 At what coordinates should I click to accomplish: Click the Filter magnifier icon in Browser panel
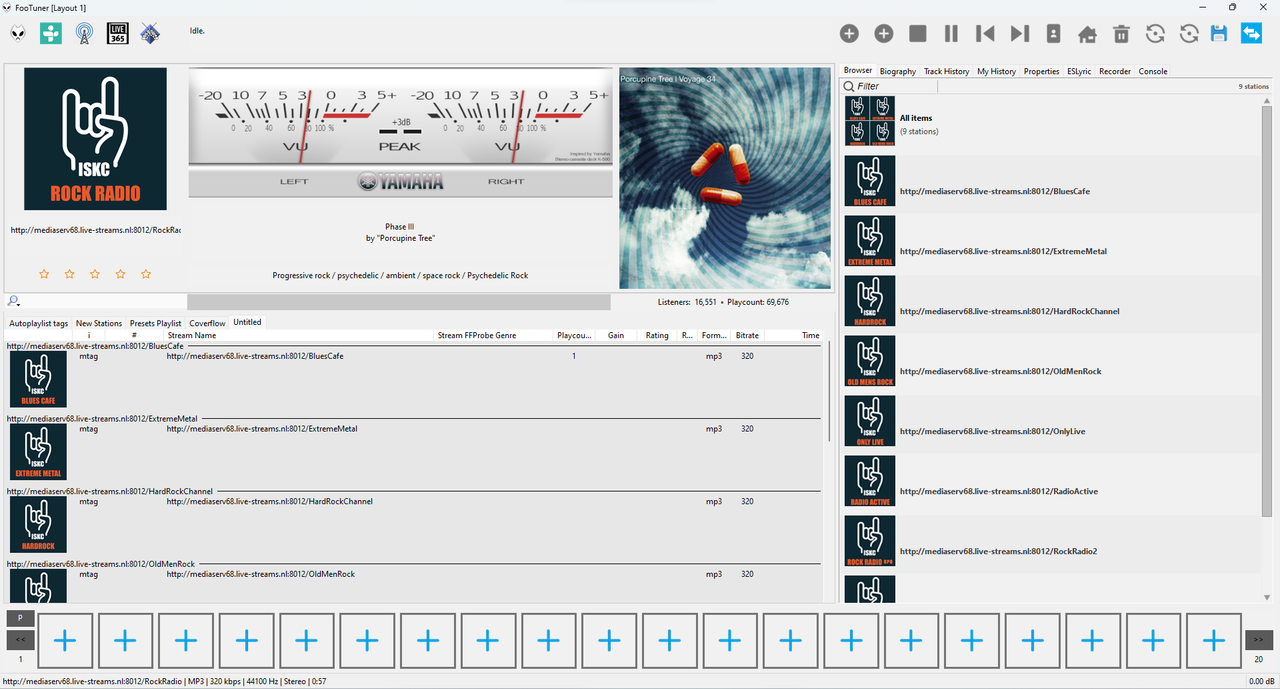849,86
